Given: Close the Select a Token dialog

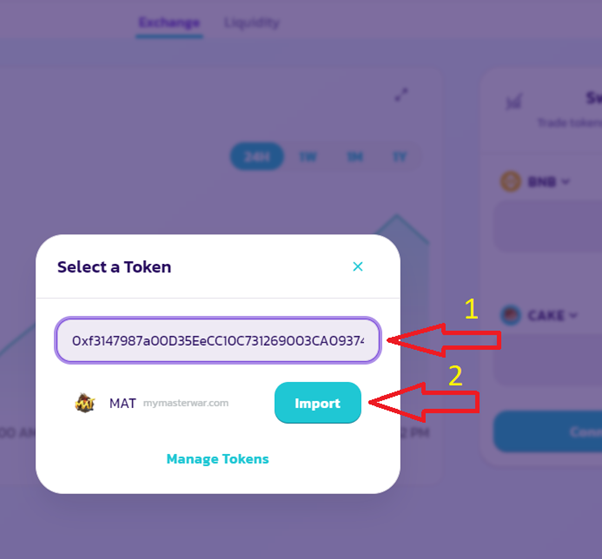Looking at the screenshot, I should 357,266.
